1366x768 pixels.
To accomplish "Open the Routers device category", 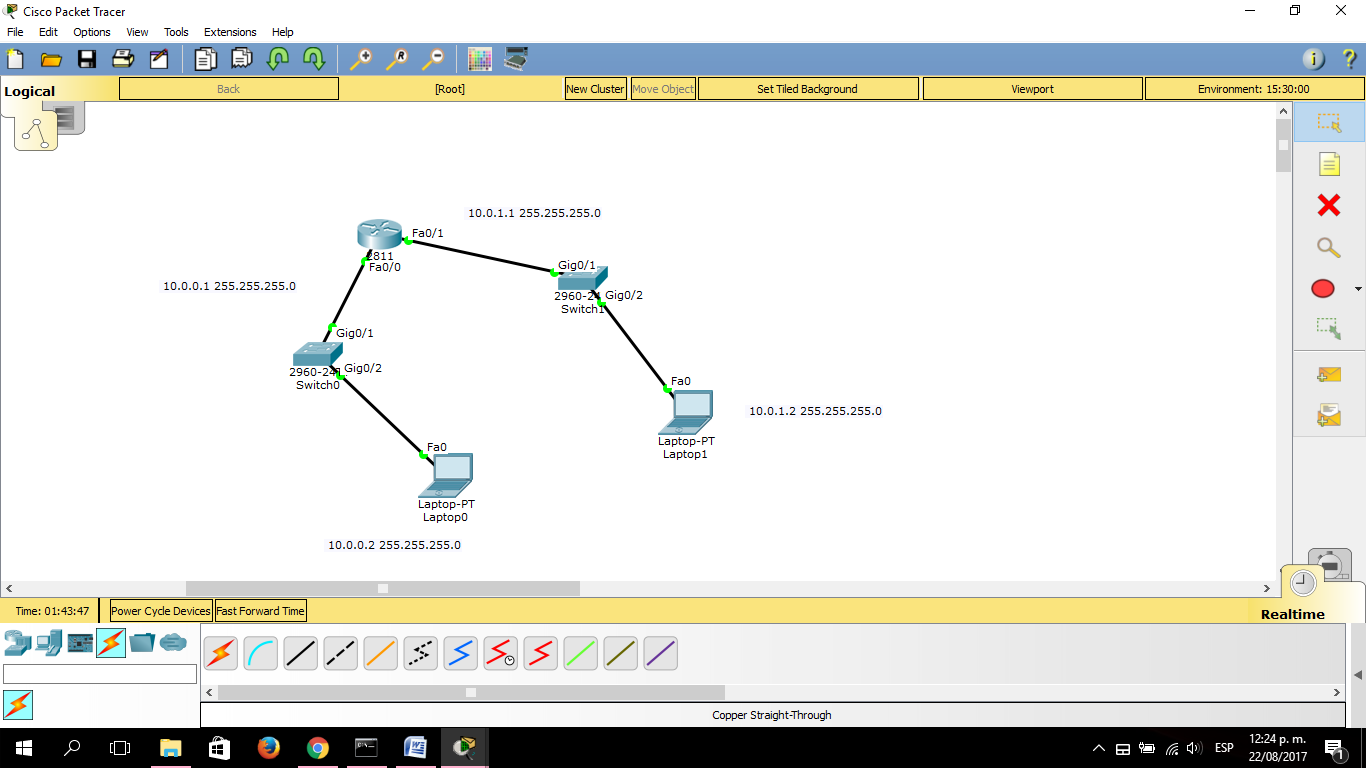I will point(17,643).
